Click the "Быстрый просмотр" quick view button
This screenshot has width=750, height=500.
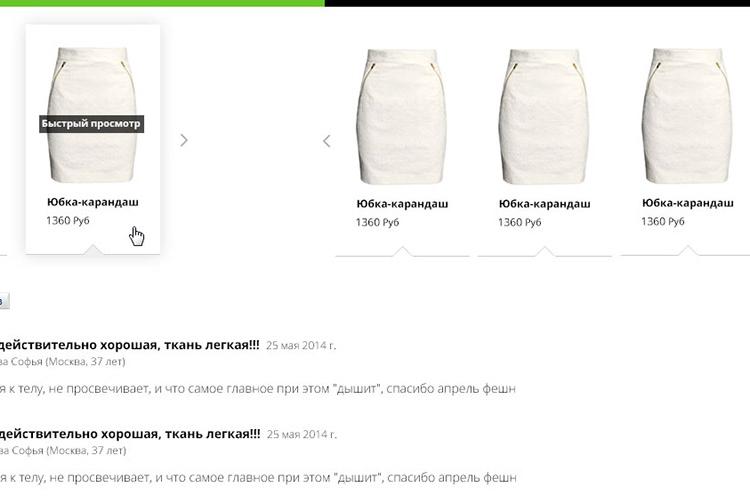click(91, 124)
